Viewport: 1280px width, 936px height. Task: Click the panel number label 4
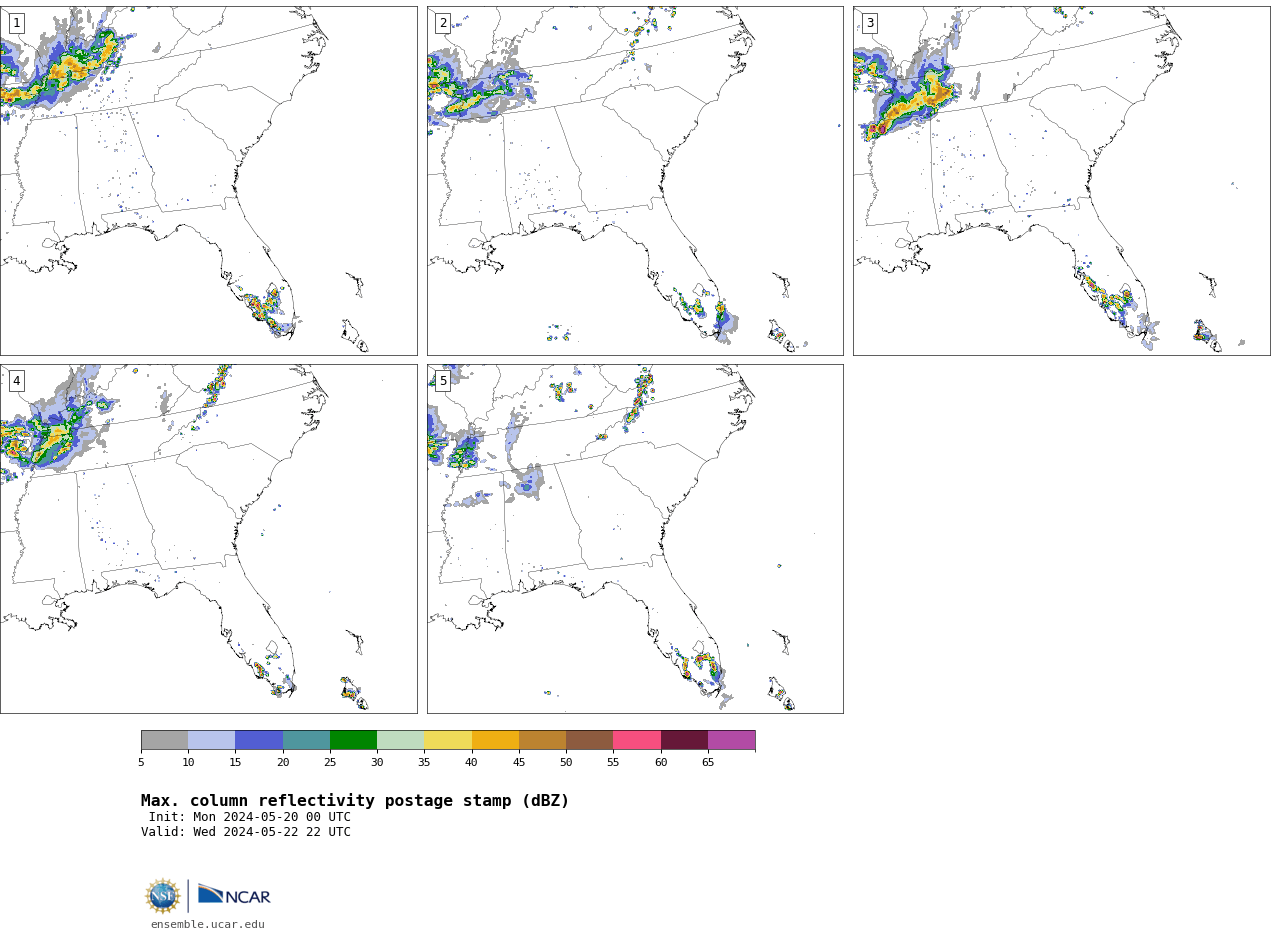[16, 381]
